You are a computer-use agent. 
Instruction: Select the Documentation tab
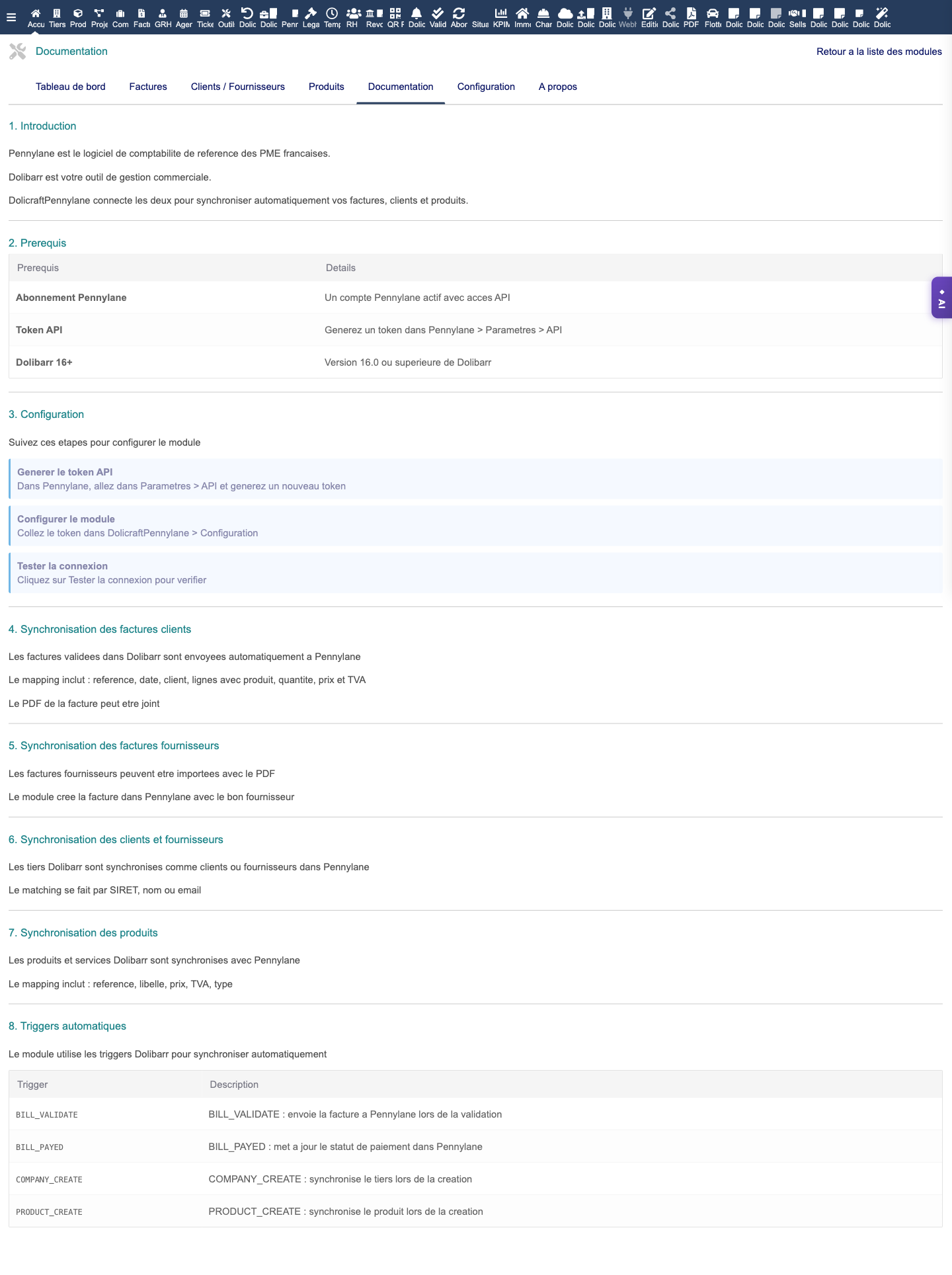[x=401, y=87]
